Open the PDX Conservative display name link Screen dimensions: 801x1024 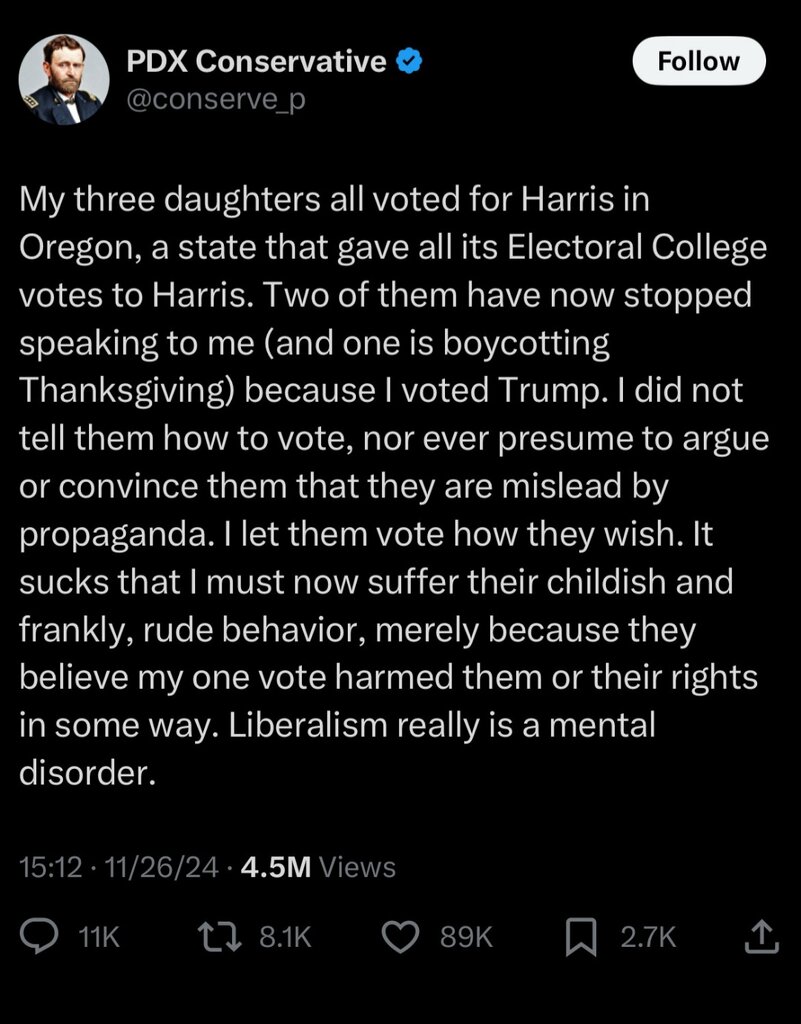(257, 62)
